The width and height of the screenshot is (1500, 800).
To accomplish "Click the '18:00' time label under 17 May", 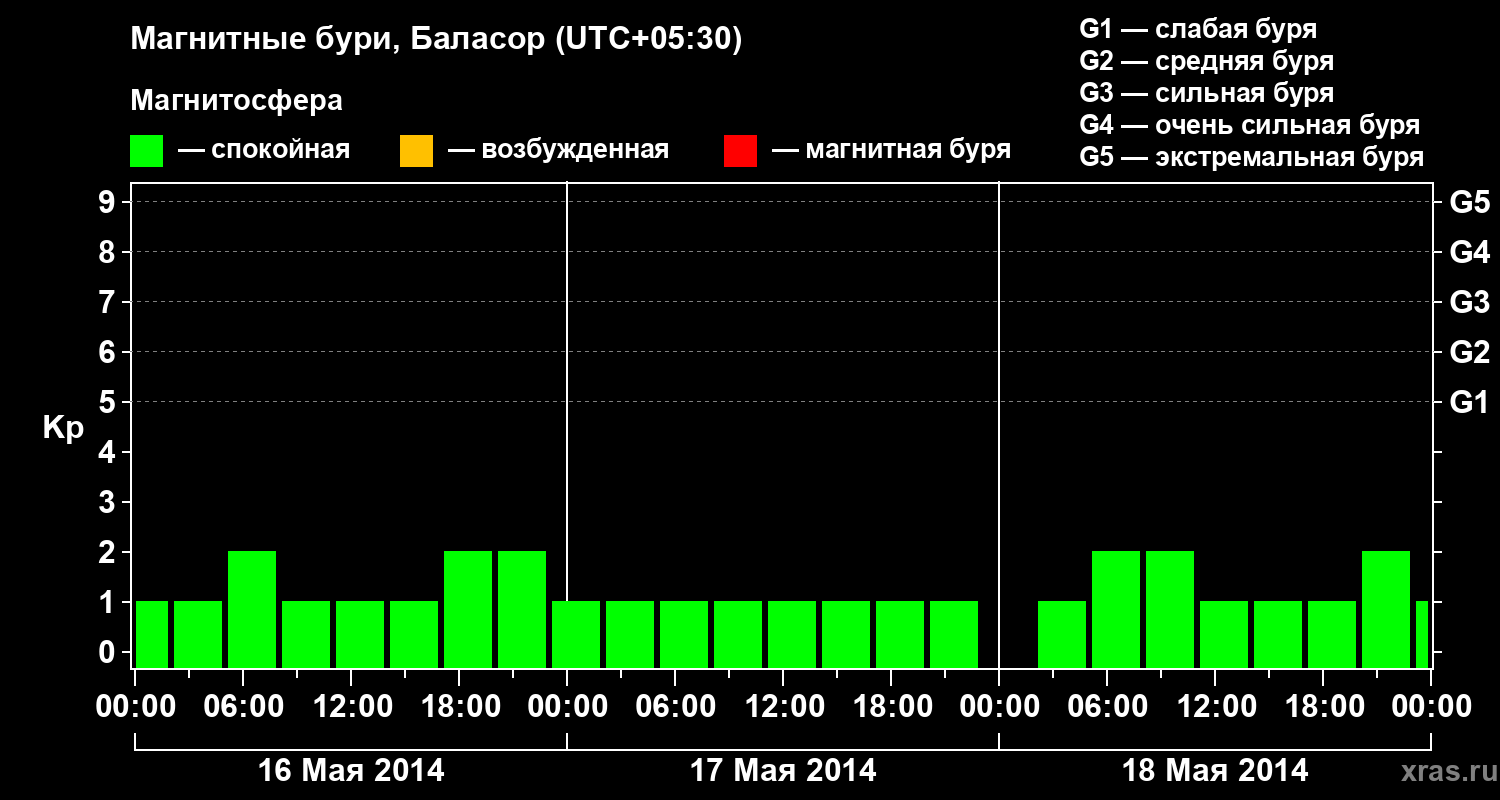I will click(x=892, y=707).
